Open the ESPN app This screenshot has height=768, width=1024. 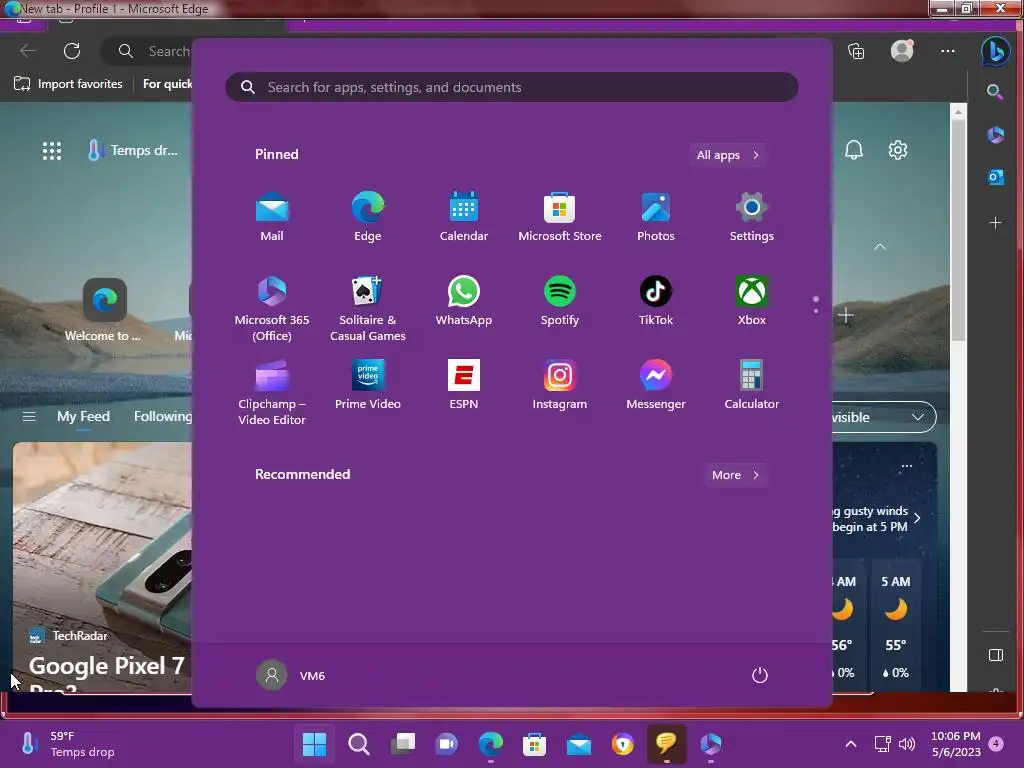[x=464, y=385]
